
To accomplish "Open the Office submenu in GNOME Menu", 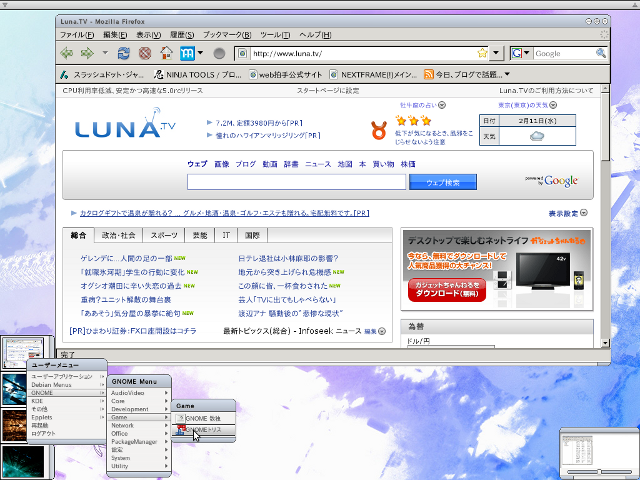I will tap(139, 433).
